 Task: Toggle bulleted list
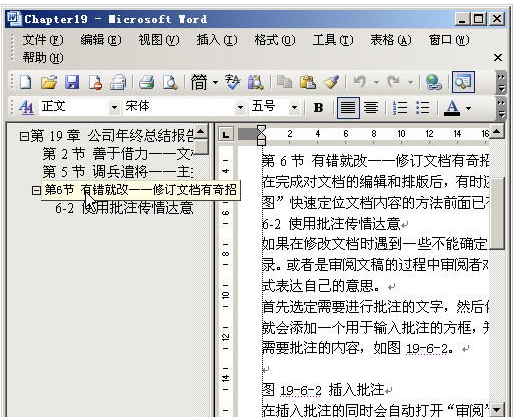click(423, 107)
